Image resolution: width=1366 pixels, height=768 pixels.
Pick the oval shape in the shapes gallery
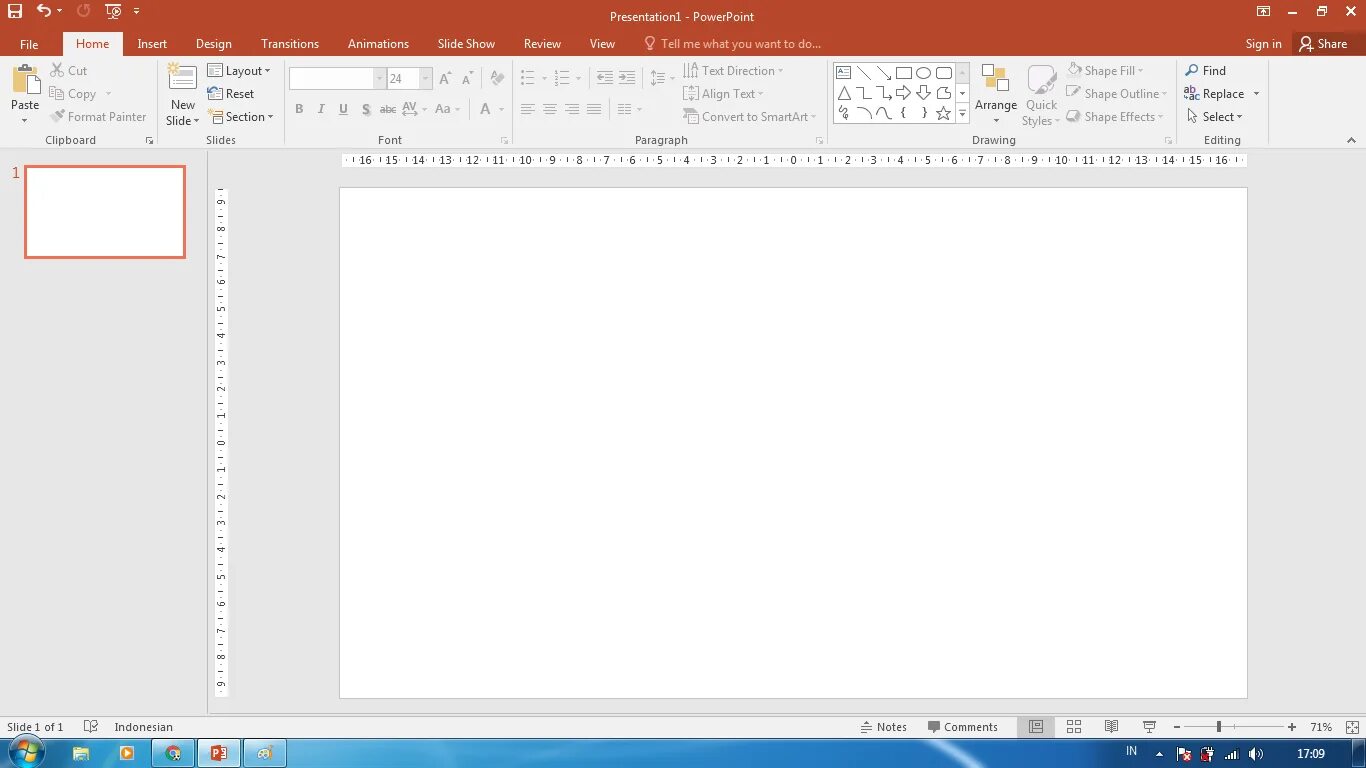coord(923,73)
